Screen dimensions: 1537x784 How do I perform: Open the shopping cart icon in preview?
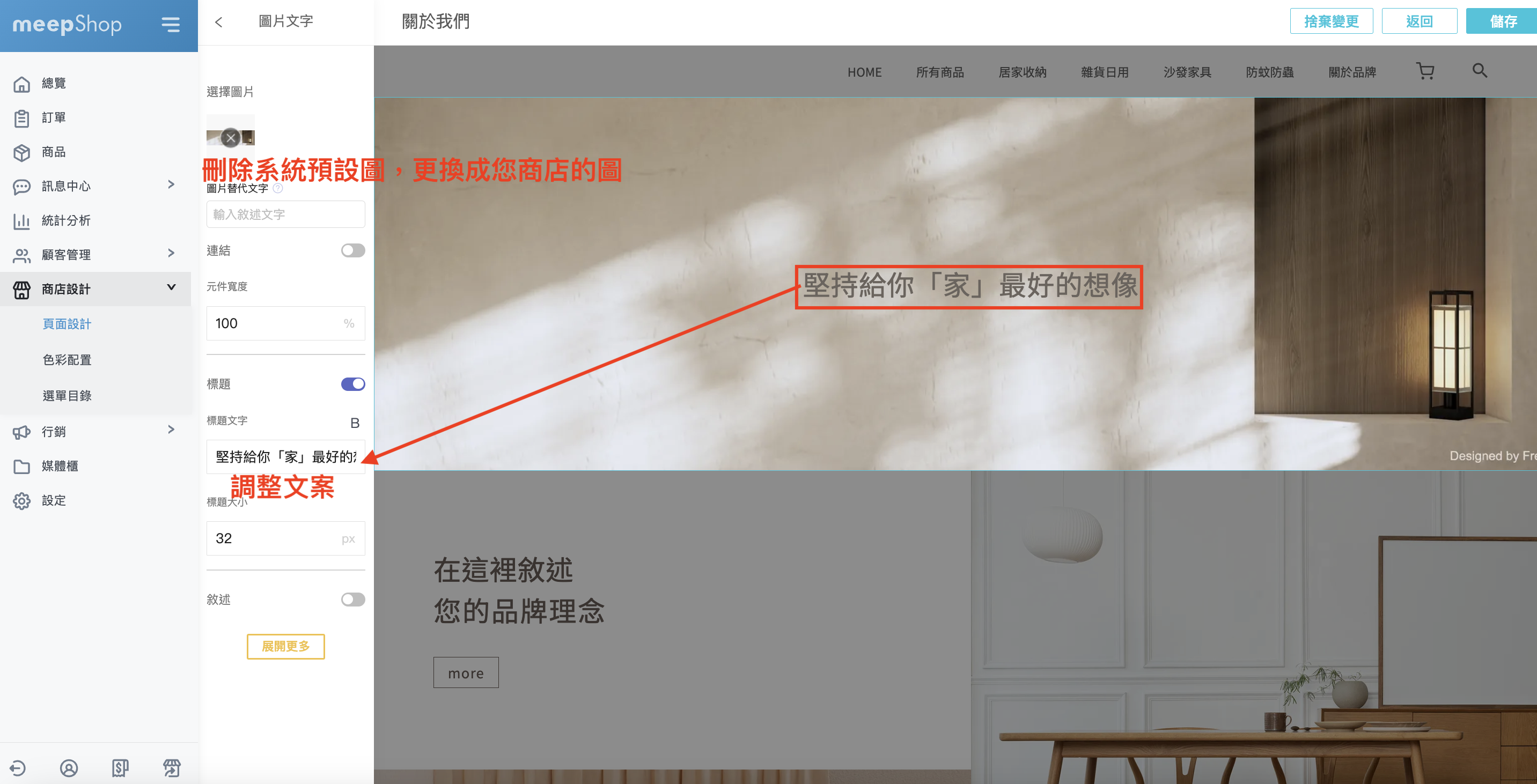[x=1425, y=71]
